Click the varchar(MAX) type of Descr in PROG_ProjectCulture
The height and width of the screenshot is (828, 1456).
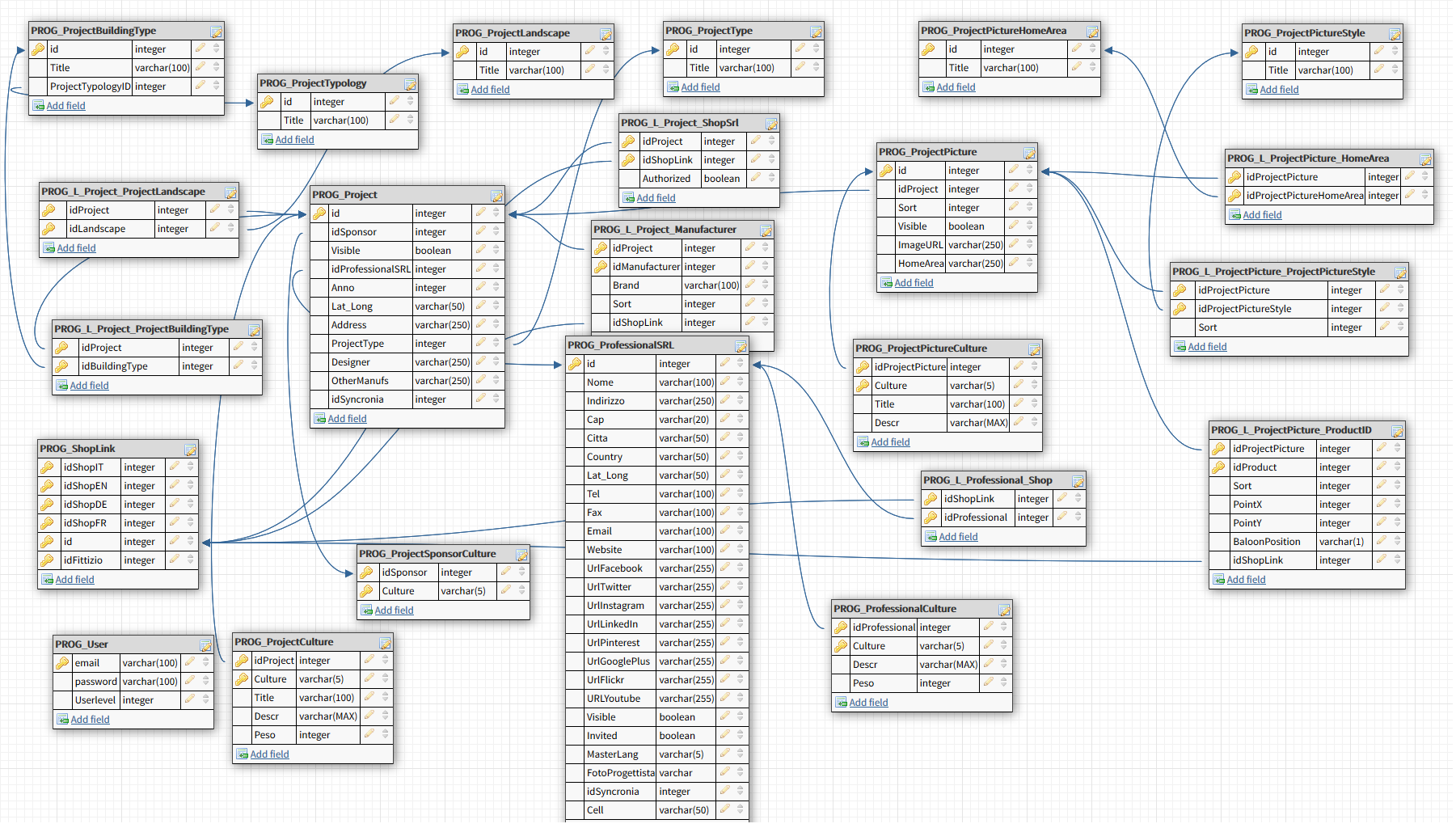point(327,716)
